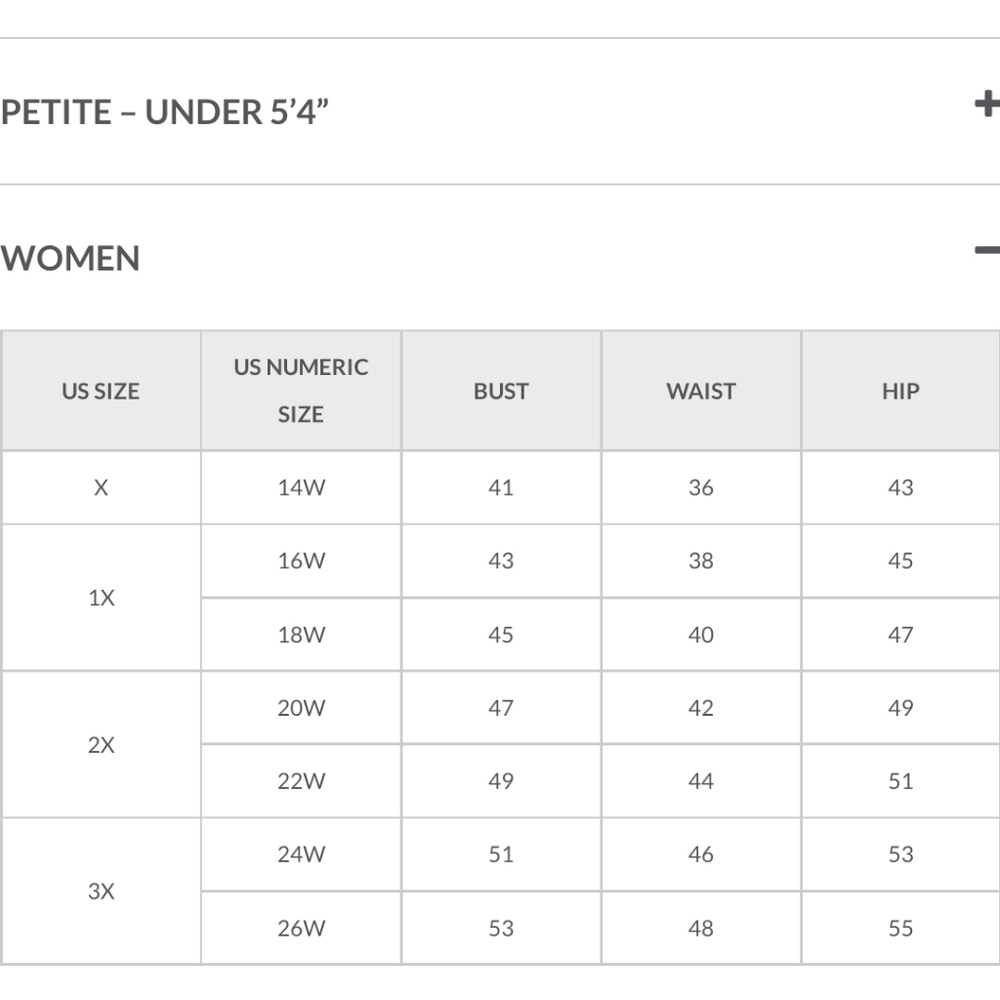Select the US SIZE column header
The width and height of the screenshot is (1000, 1000).
(101, 391)
